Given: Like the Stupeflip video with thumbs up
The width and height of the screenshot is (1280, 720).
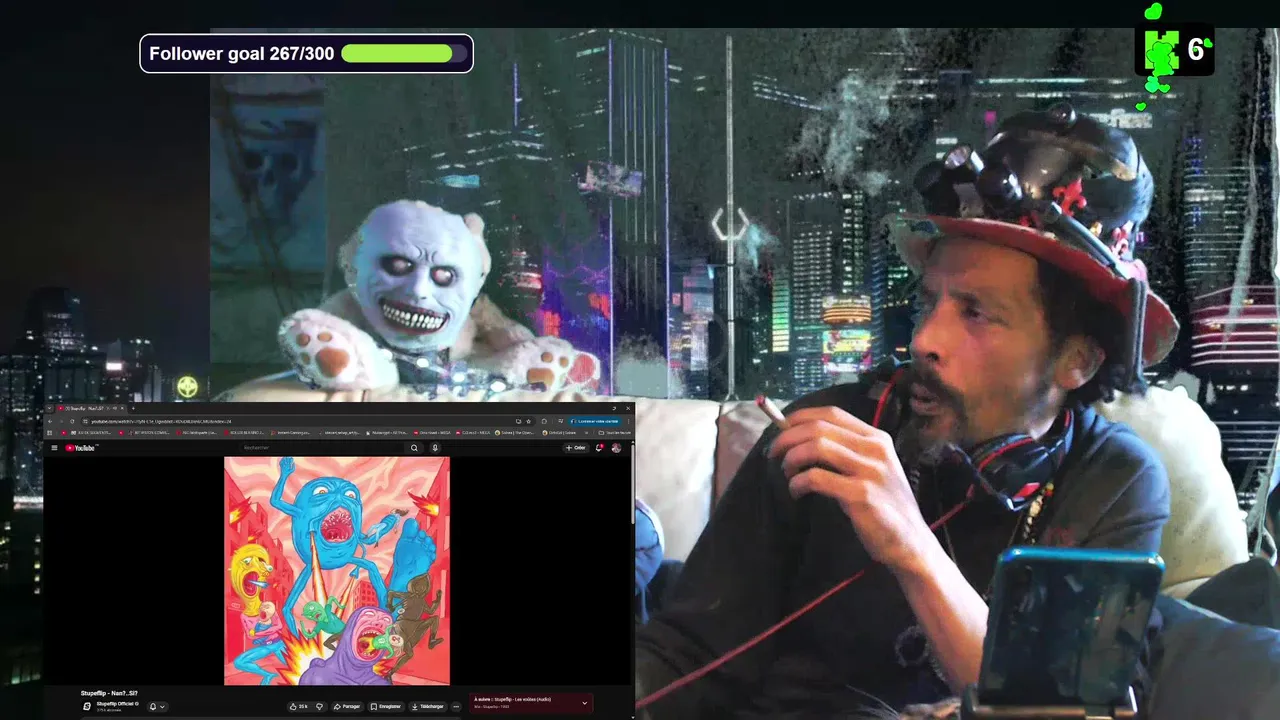Looking at the screenshot, I should click(298, 707).
